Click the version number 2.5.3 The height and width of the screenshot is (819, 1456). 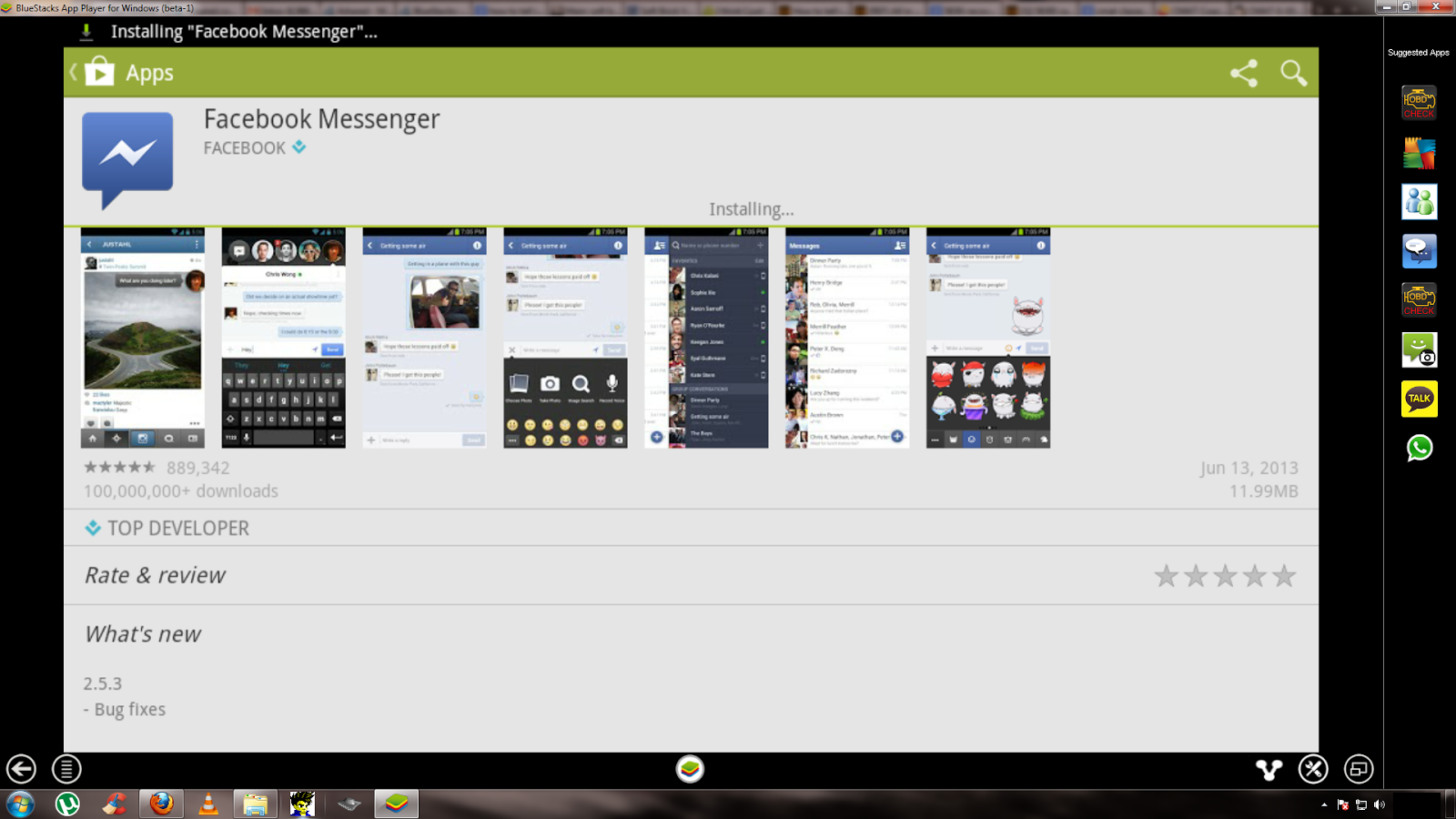coord(103,683)
